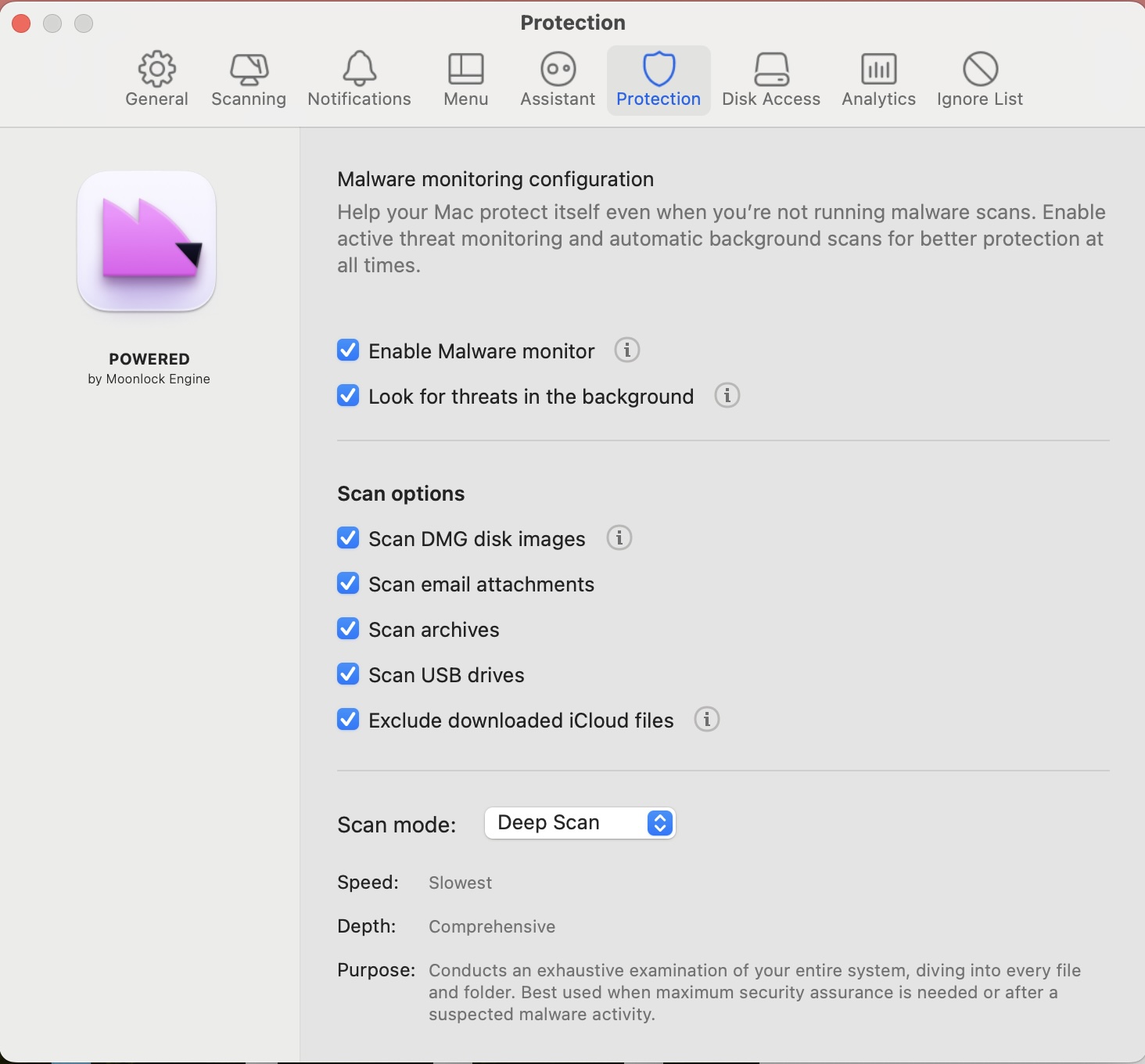Viewport: 1145px width, 1064px height.
Task: Uncheck Exclude downloaded iCloud files
Action: pos(348,720)
